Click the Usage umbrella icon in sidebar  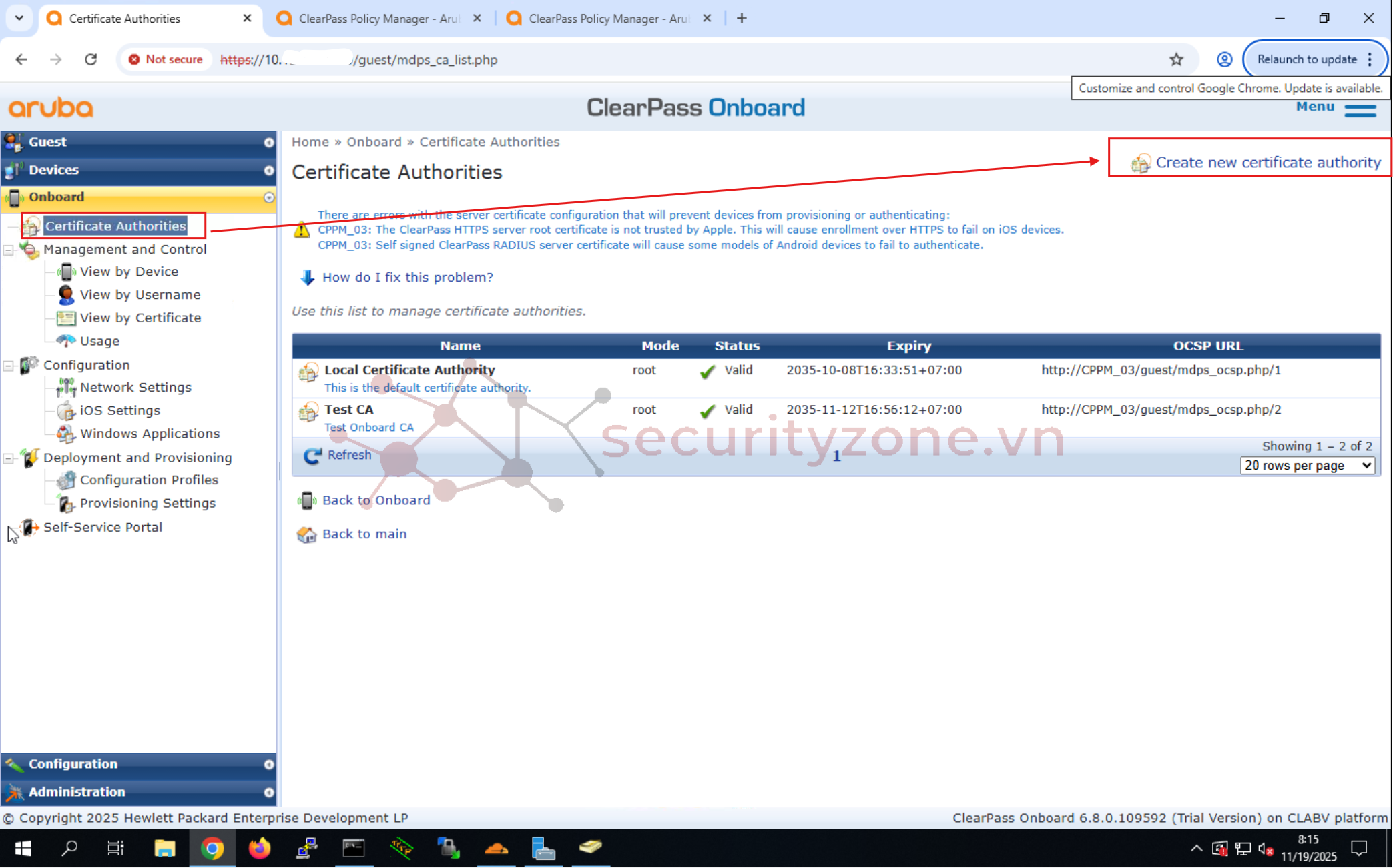click(65, 341)
